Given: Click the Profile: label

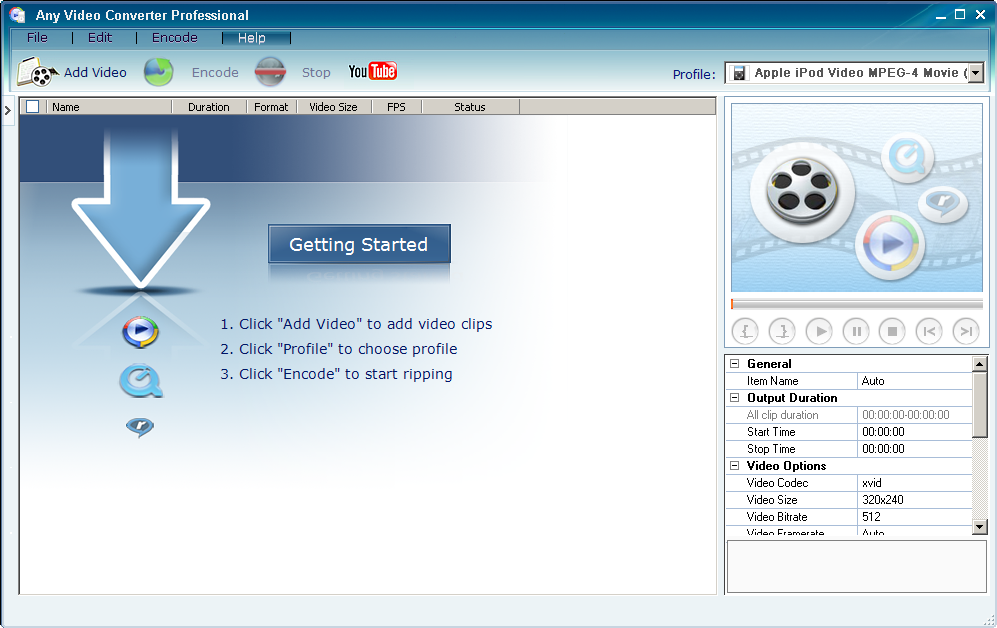Looking at the screenshot, I should 694,74.
